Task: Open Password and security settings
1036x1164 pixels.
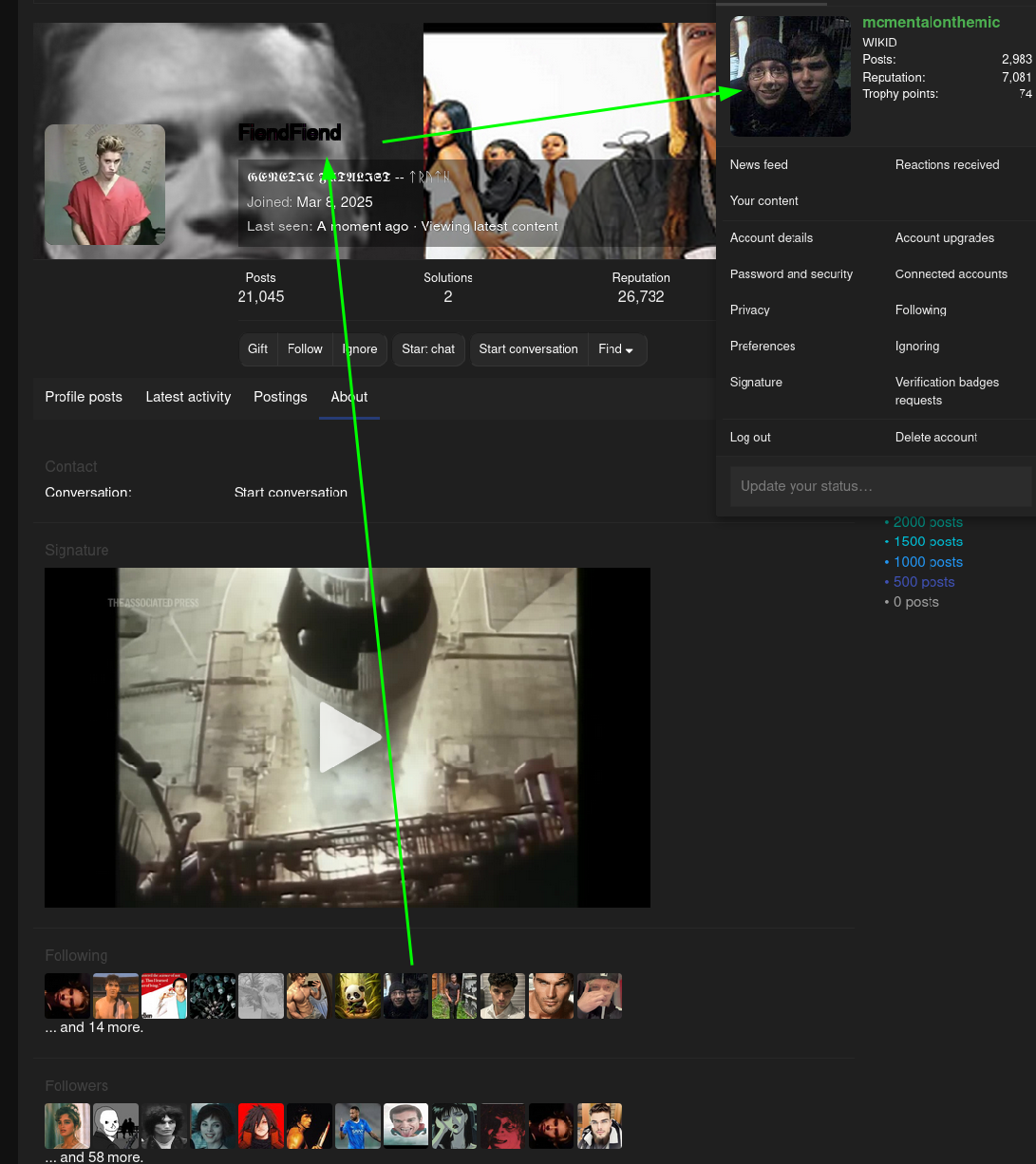Action: tap(791, 274)
